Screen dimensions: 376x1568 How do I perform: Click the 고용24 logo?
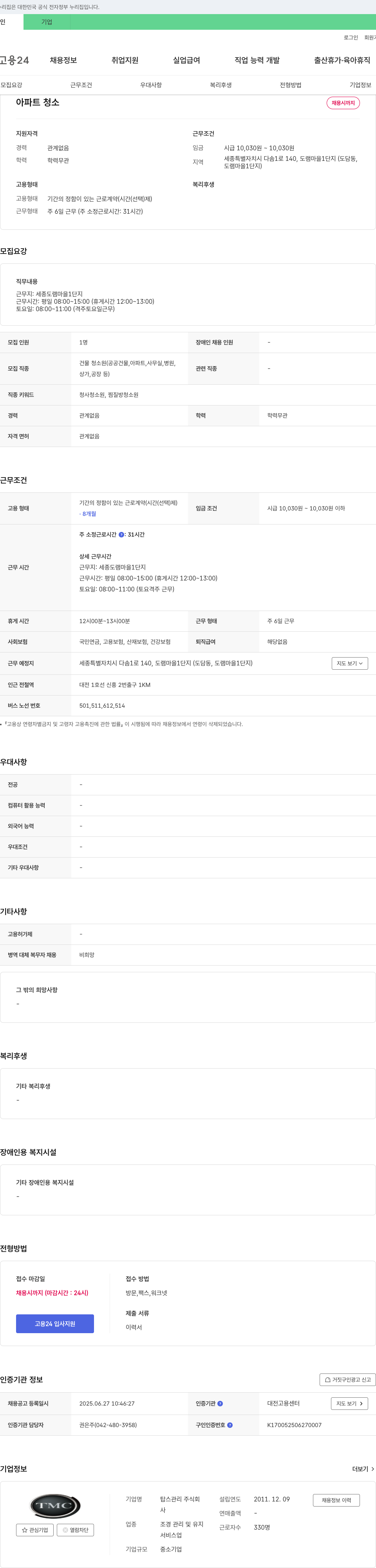point(14,60)
